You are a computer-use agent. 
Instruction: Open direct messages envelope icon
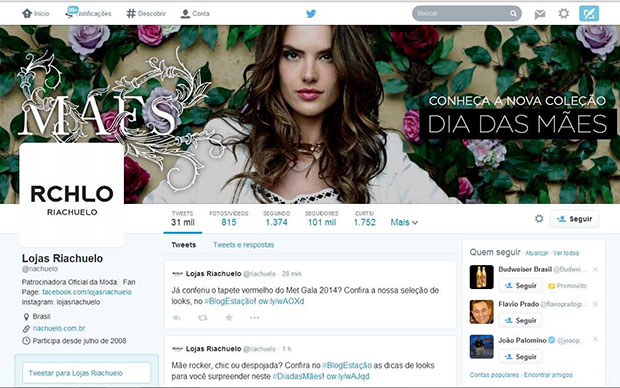click(x=540, y=14)
